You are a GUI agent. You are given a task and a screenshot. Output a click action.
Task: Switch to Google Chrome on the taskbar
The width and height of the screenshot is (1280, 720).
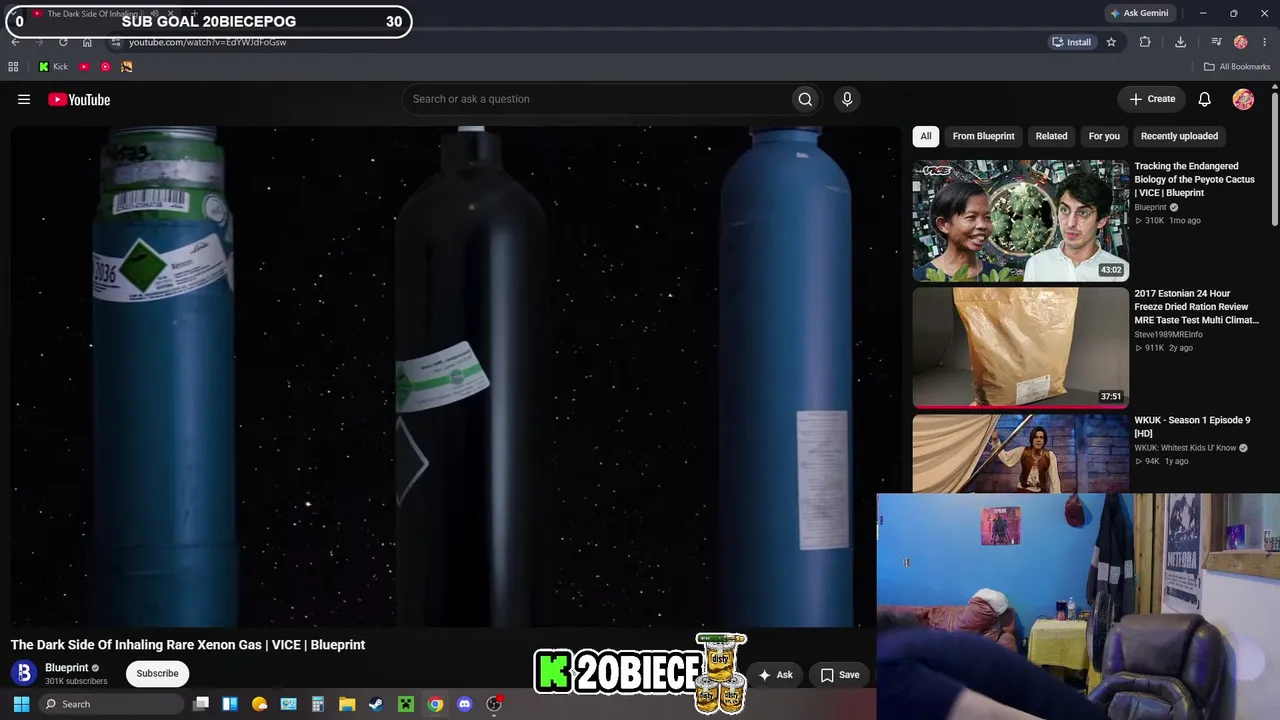click(435, 704)
